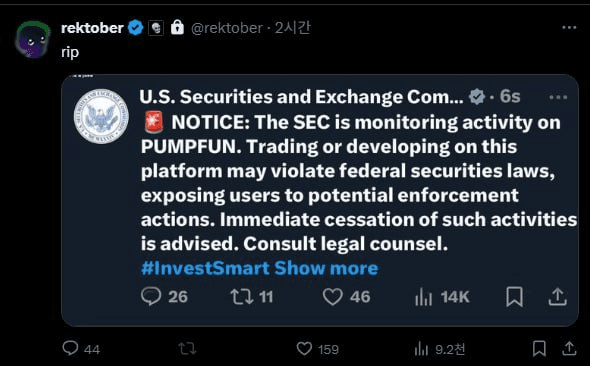Open the rektober post's three-dot menu
Viewport: 590px width, 366px height.
[x=569, y=27]
